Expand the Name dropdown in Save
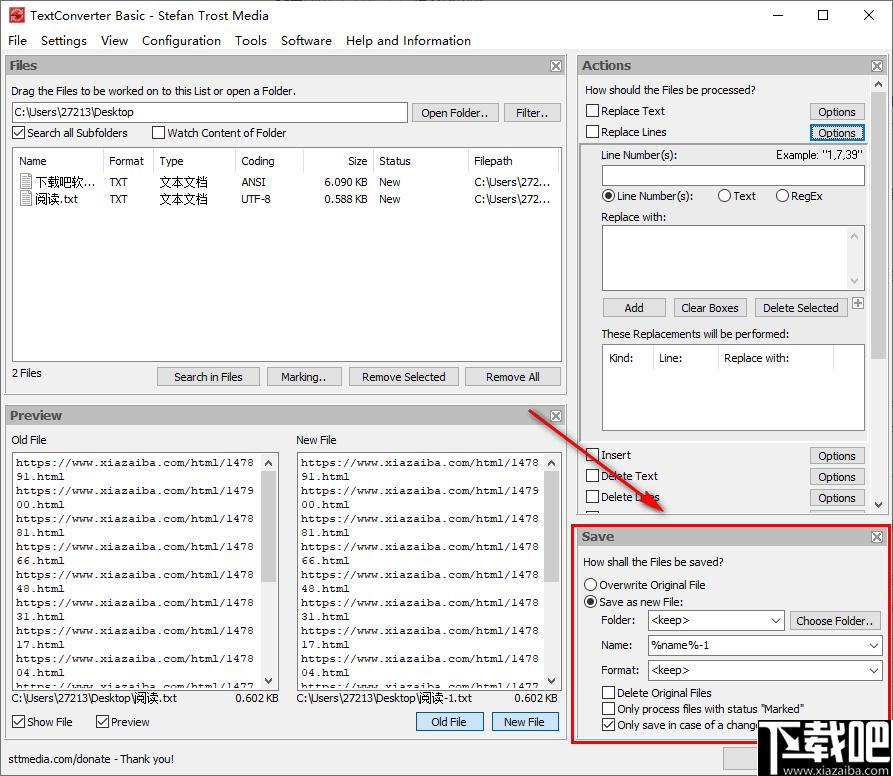This screenshot has width=893, height=776. 874,646
